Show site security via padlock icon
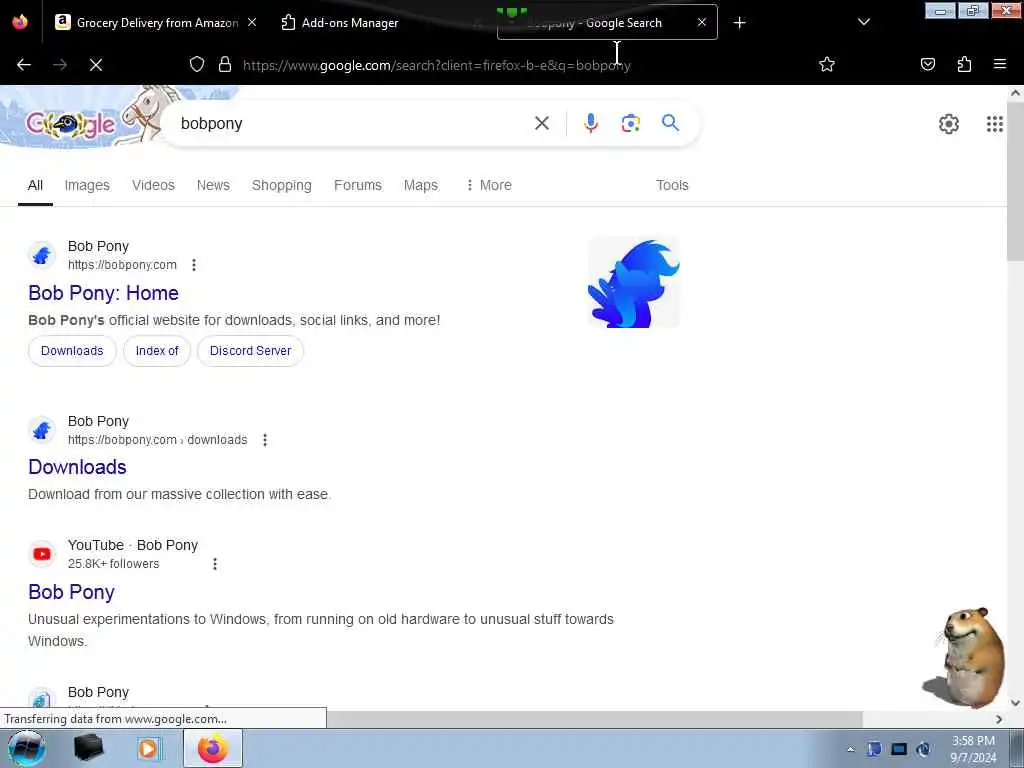The height and width of the screenshot is (768, 1024). click(225, 64)
